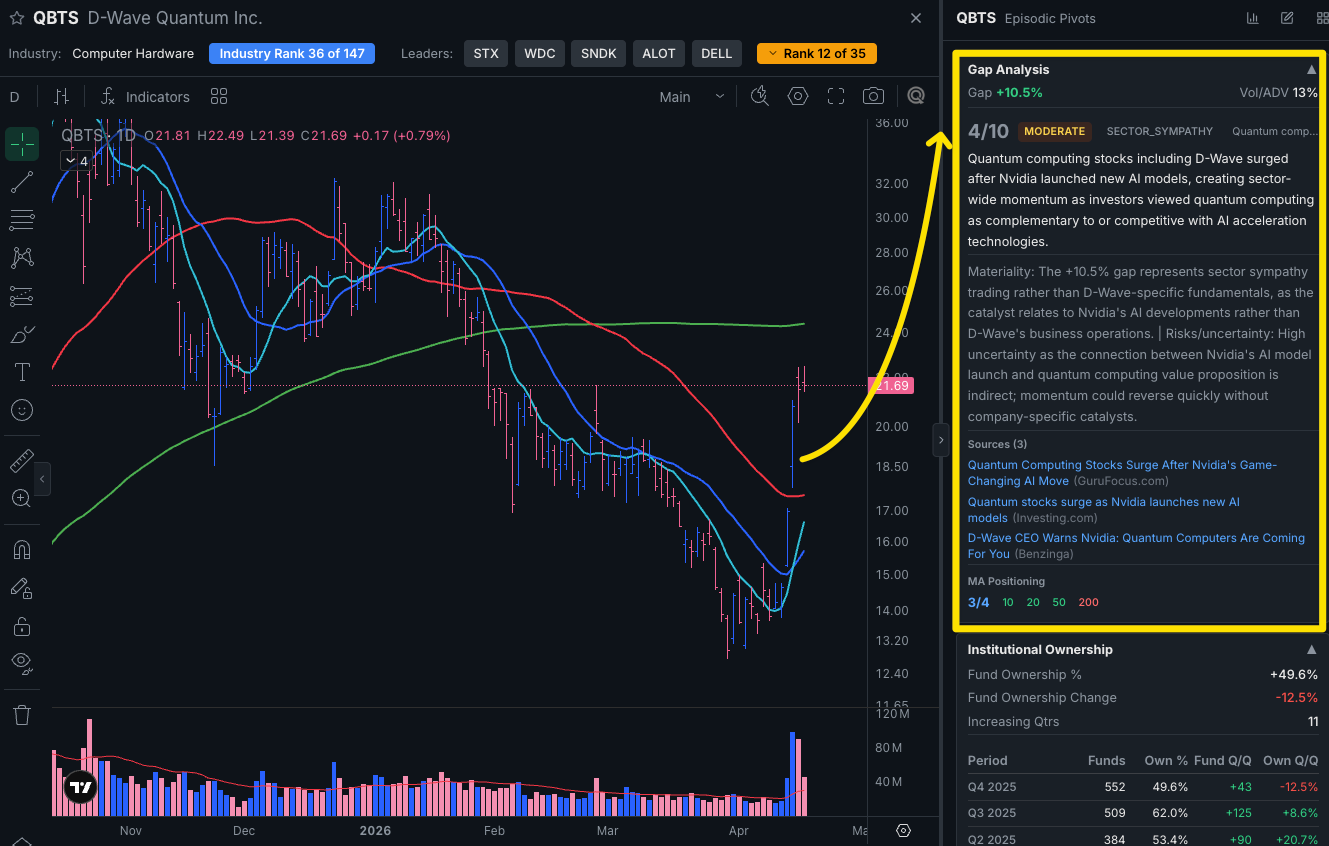Select the patterns drawing tool

(21, 258)
